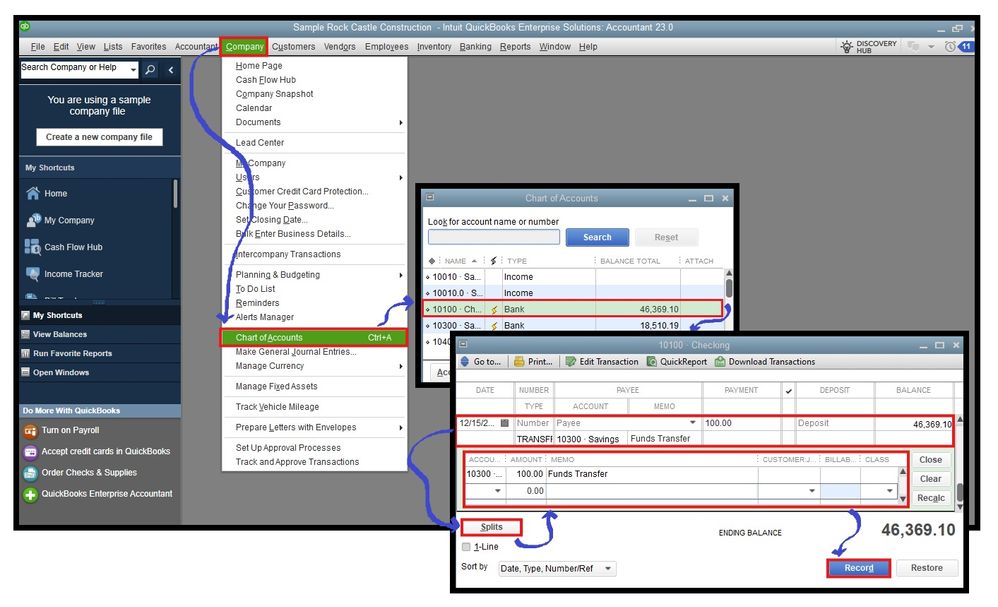998x607 pixels.
Task: Open the Discovery Hub lightbulb
Action: click(x=847, y=46)
